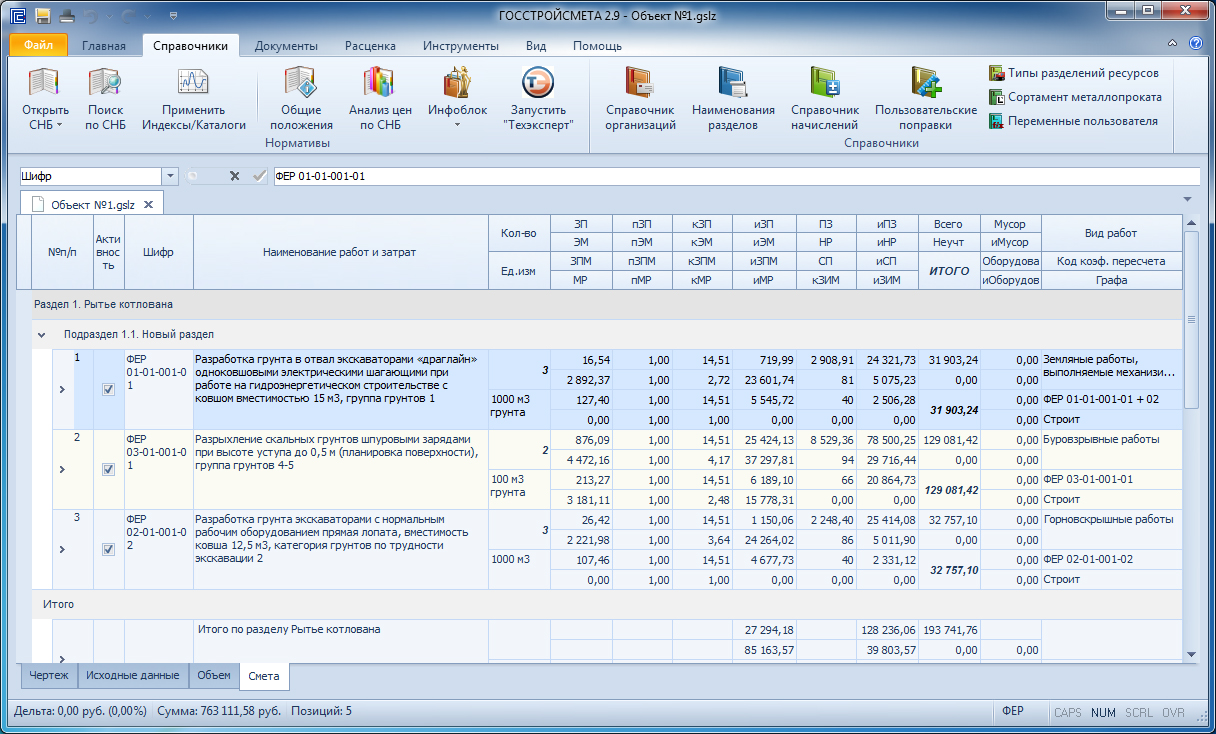Image resolution: width=1216 pixels, height=734 pixels.
Task: Toggle activity checkbox for ФЕР 01-01-001-01 row
Action: point(108,389)
